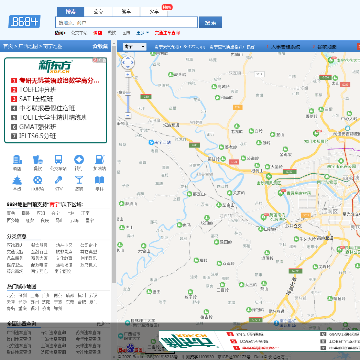Open the KTV microphone icon
This screenshot has width=360, height=360.
[x=58, y=180]
